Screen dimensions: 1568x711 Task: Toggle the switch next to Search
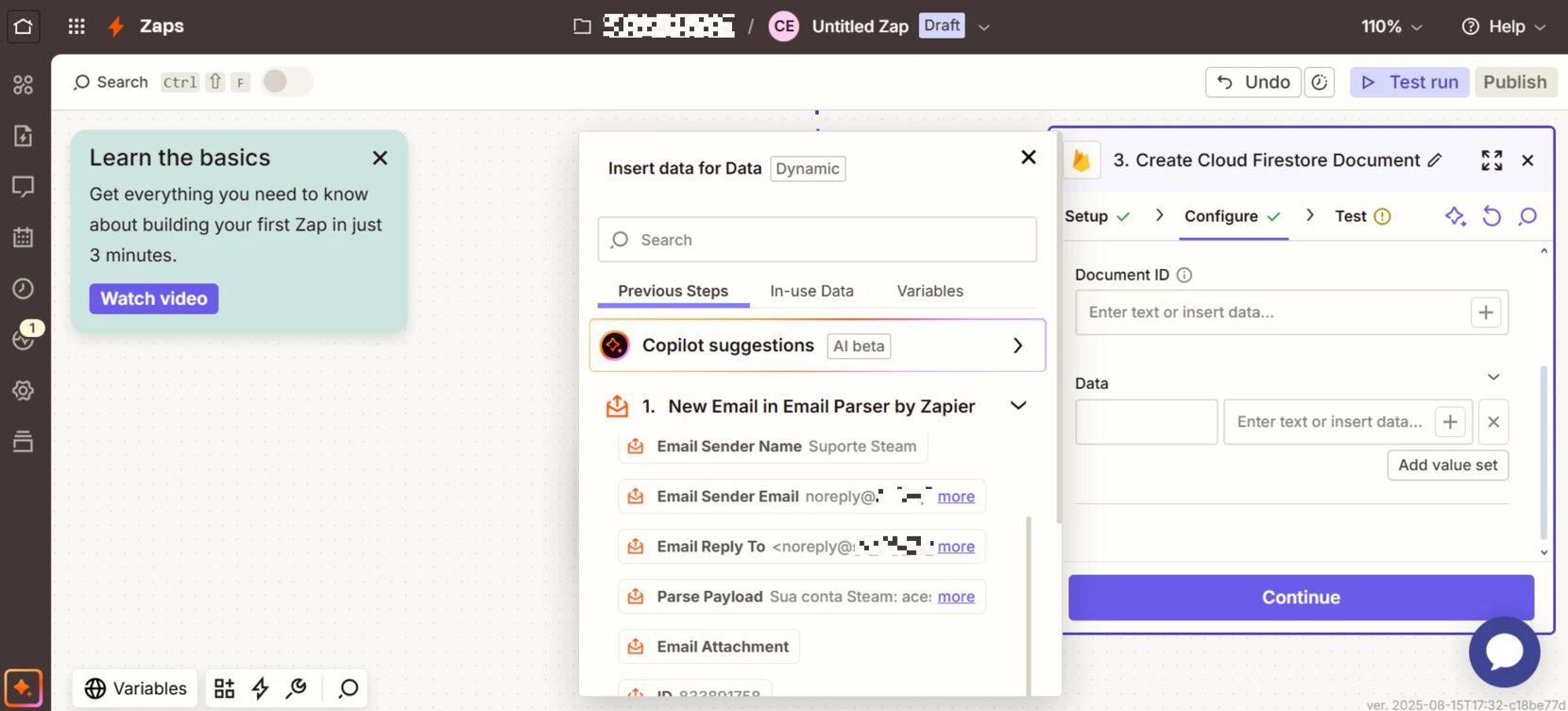[x=286, y=82]
